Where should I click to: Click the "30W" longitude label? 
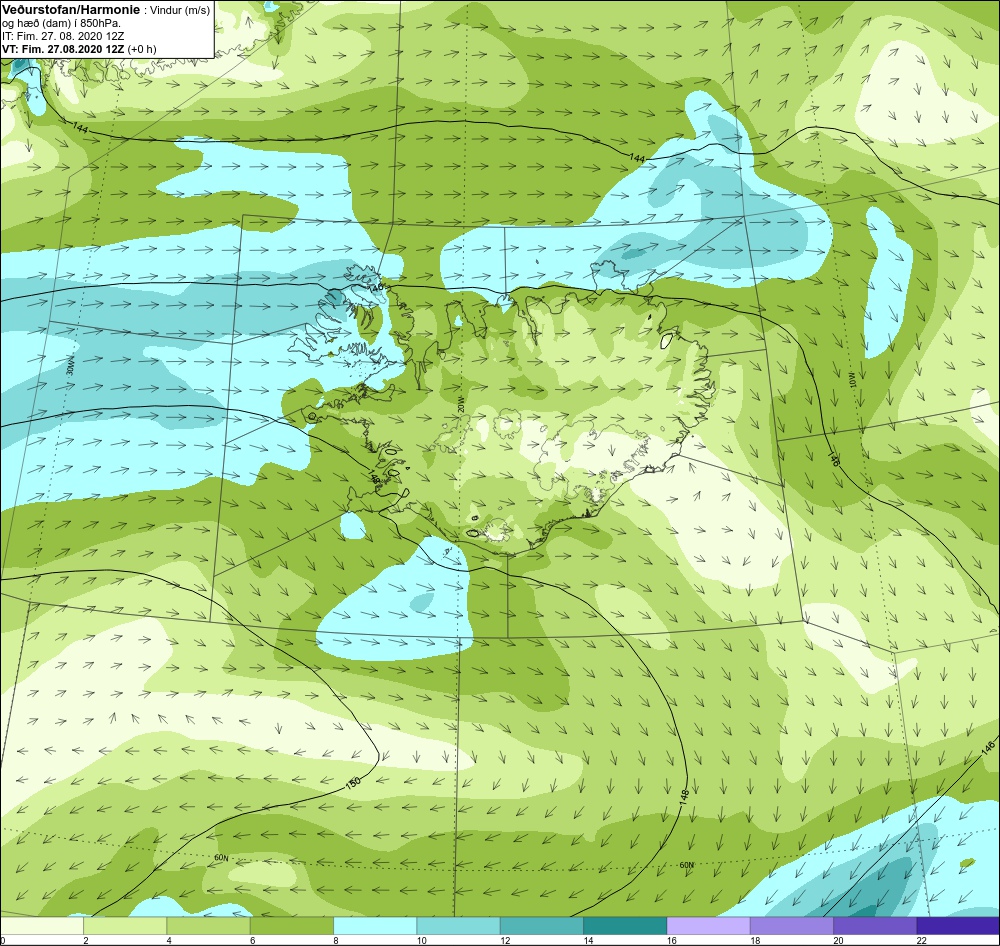70,367
